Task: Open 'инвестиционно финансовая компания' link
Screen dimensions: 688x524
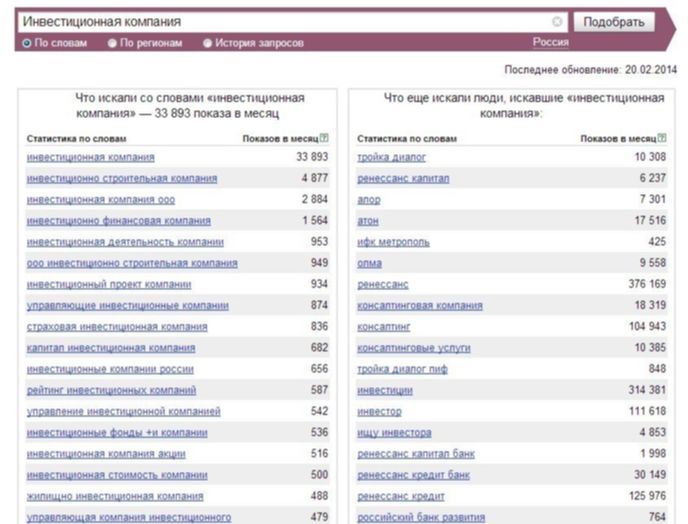Action: [x=119, y=221]
